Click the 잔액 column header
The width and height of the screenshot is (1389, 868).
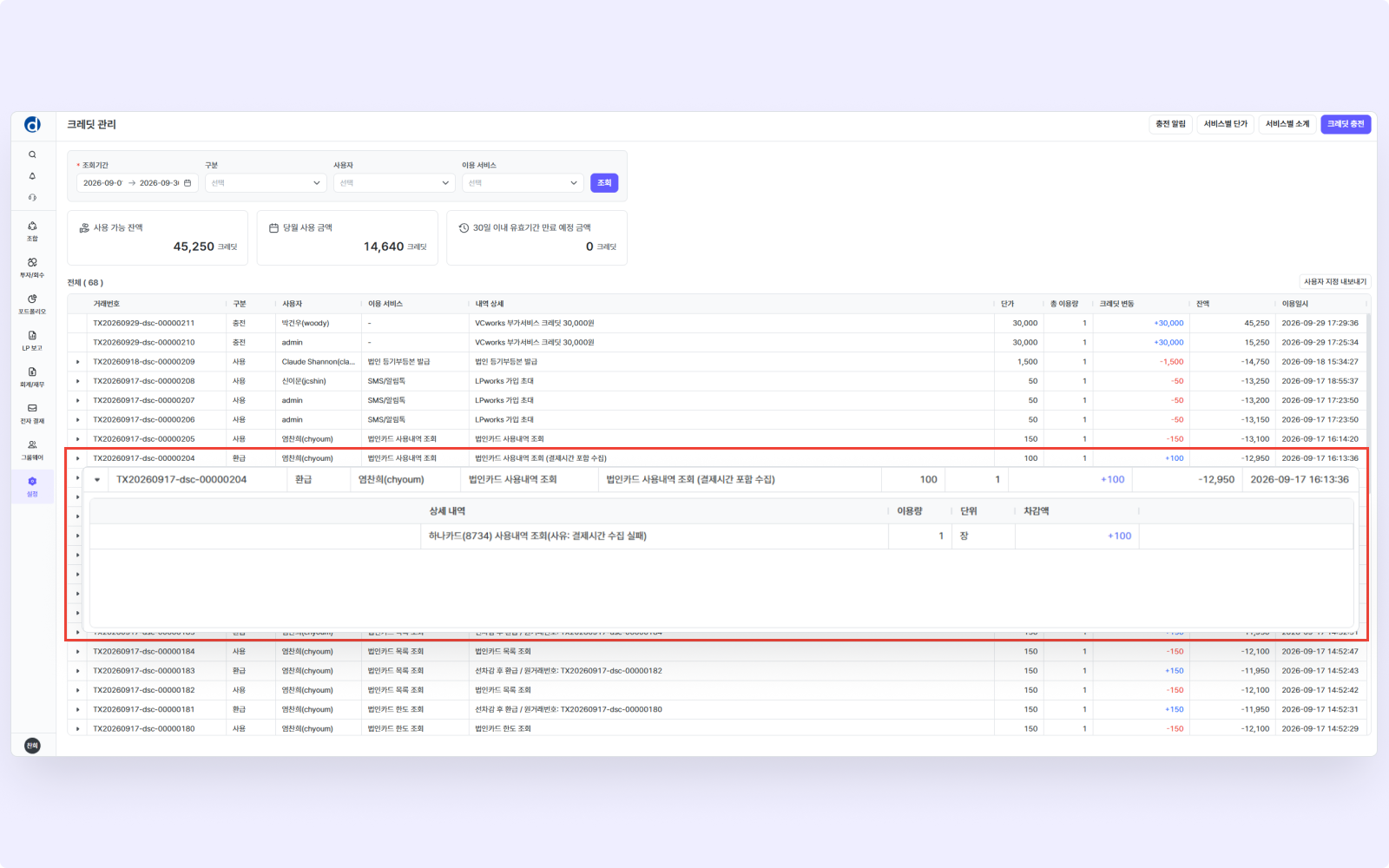point(1202,304)
